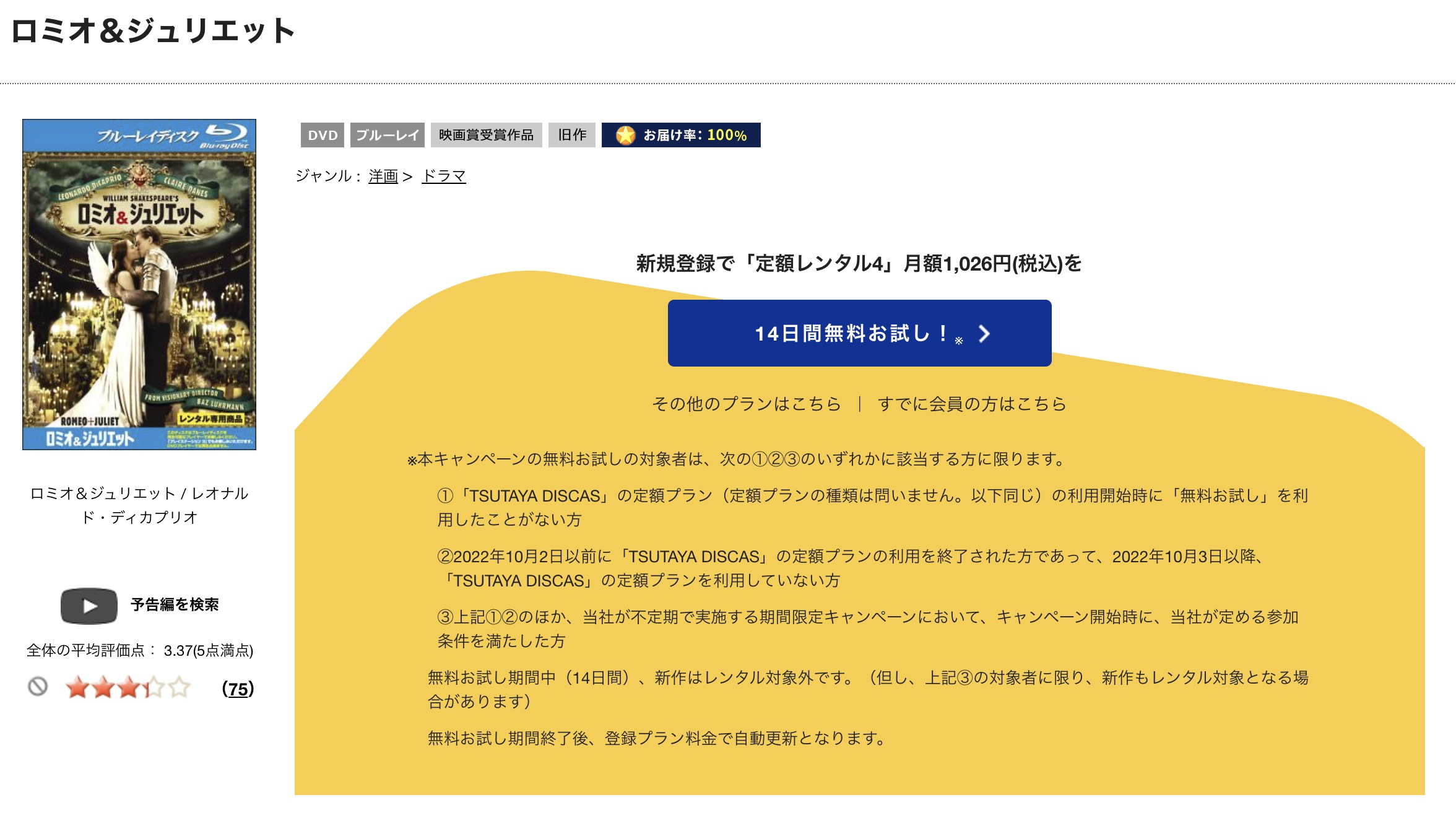1456x831 pixels.
Task: Click the 新規登録で「定額レンタル4」月額1,026円 headline
Action: 859,263
